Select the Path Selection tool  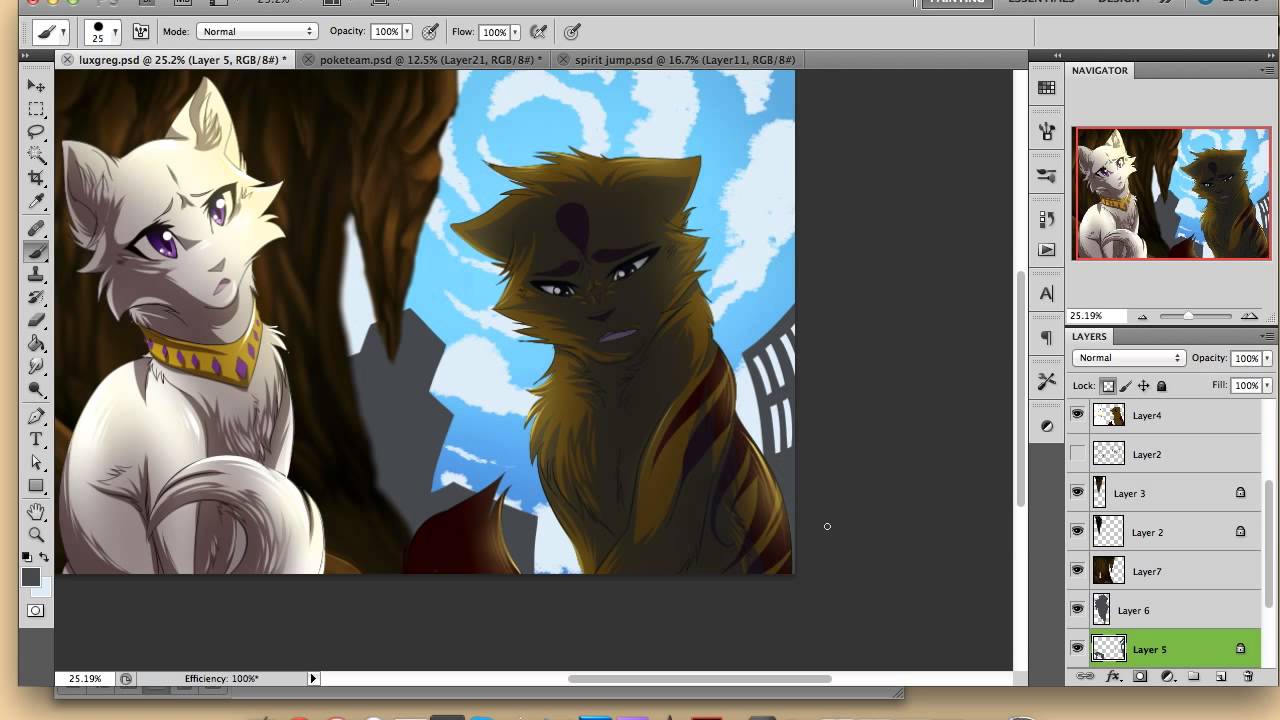[x=36, y=463]
